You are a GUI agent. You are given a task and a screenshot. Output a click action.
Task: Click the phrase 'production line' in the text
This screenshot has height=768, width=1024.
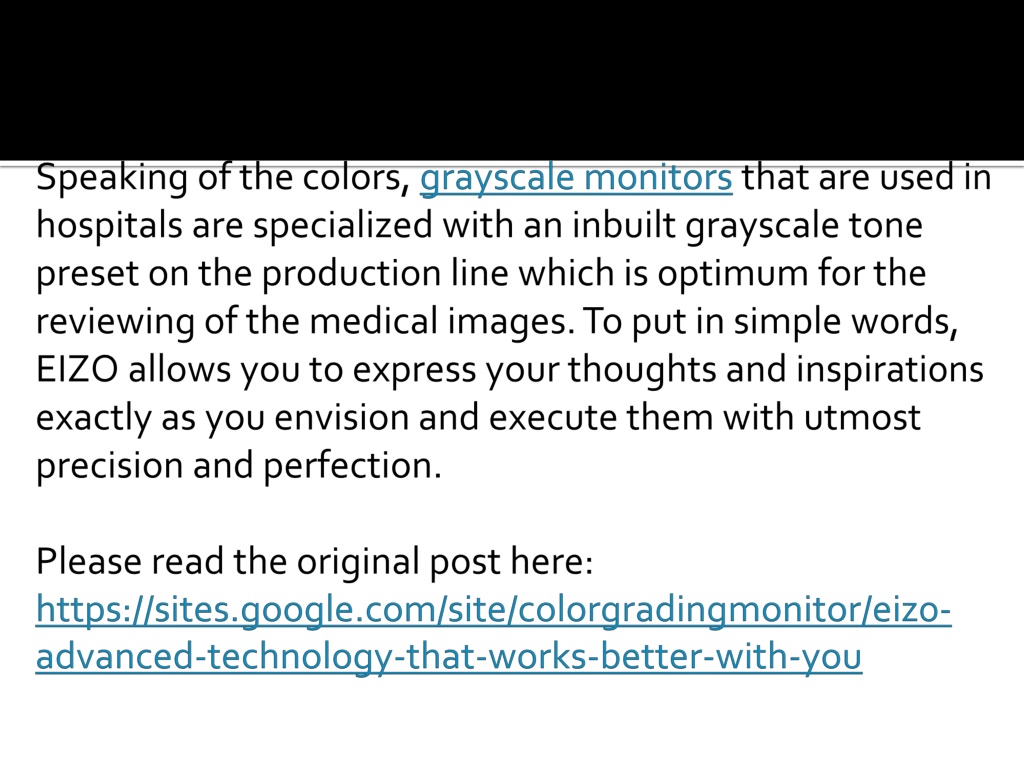tap(385, 274)
